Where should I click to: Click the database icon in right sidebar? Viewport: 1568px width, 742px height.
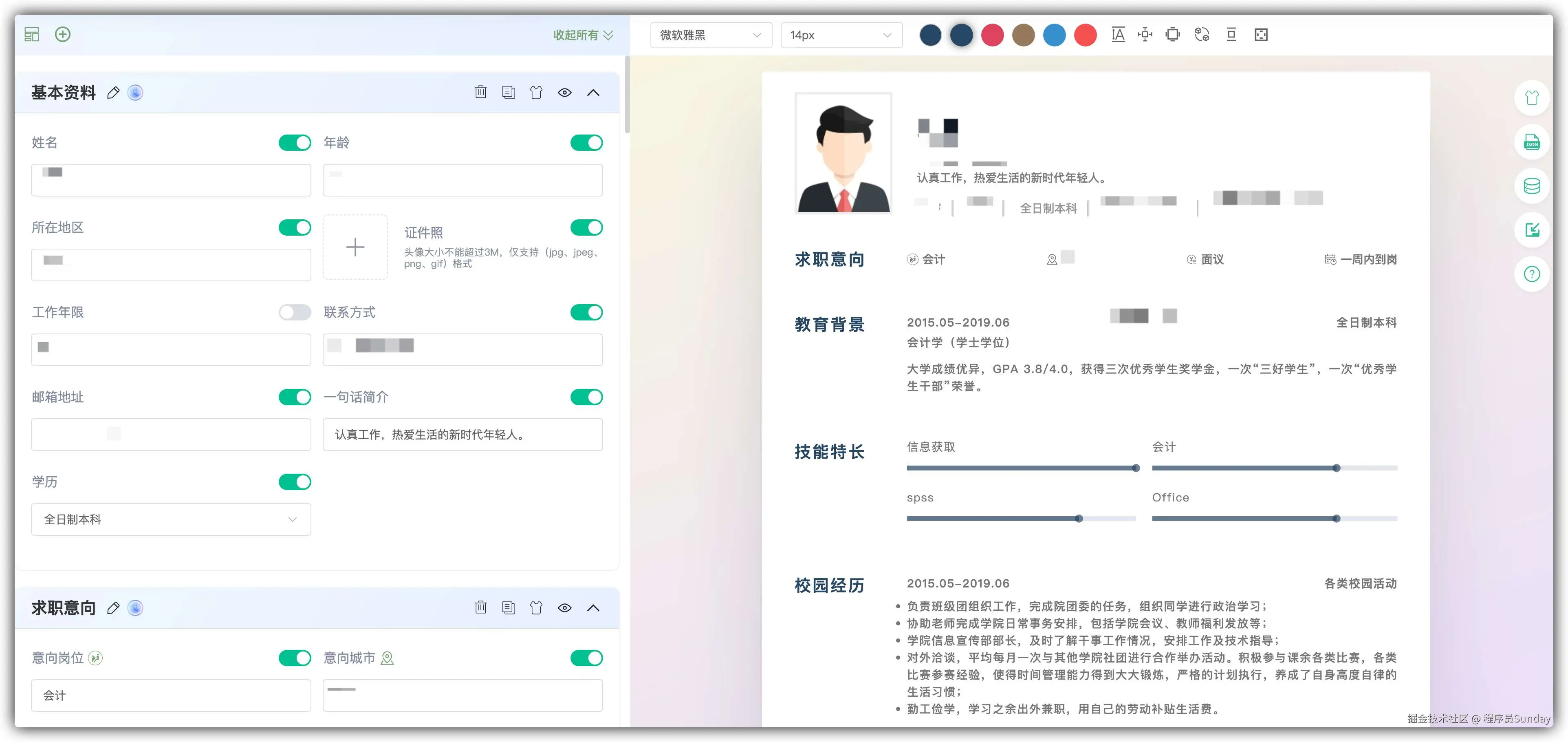click(x=1531, y=186)
